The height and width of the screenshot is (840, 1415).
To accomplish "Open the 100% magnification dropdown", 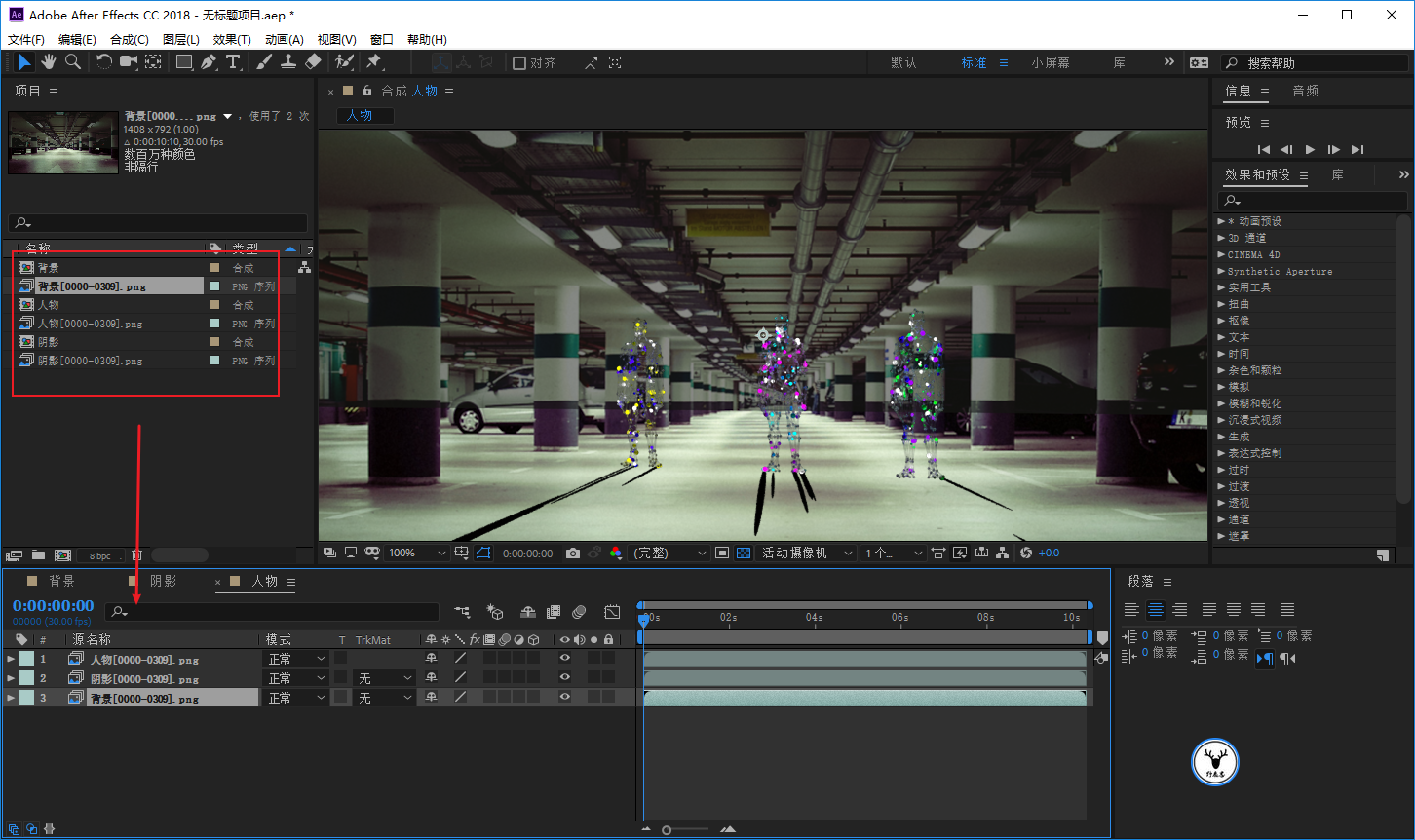I will point(417,553).
